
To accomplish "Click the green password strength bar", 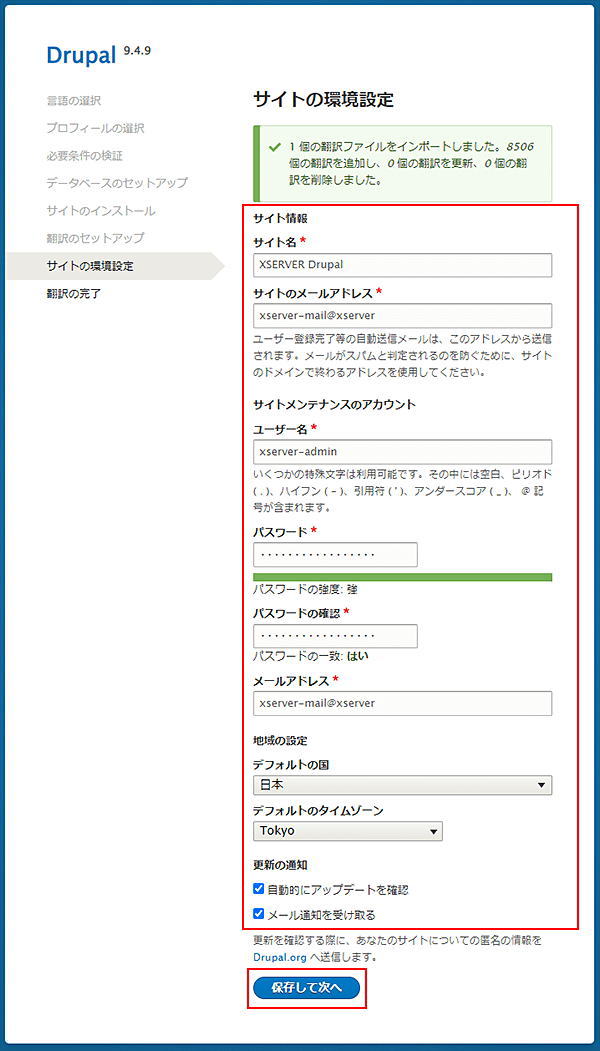I will [402, 577].
